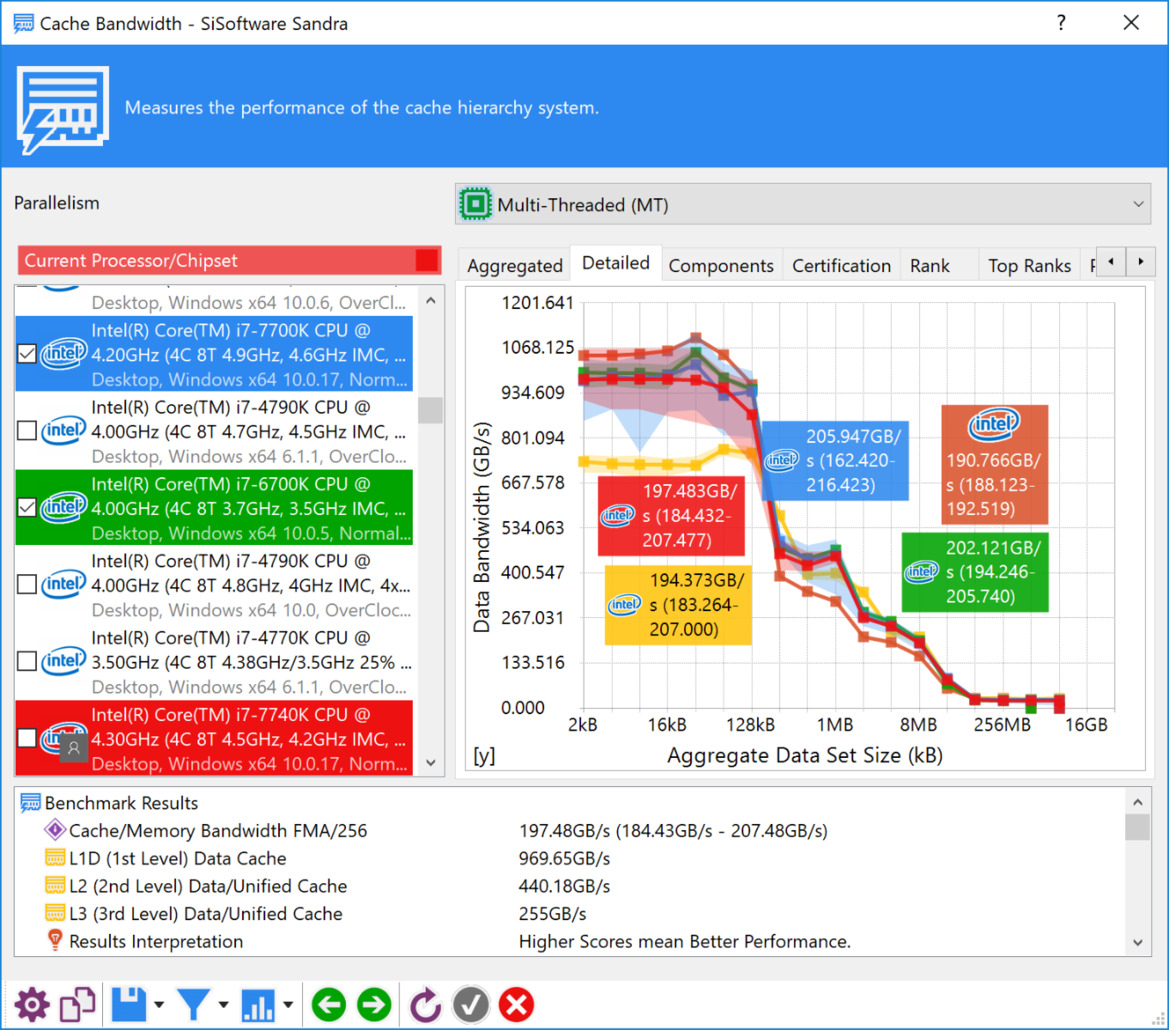Click the Benchmark Results scrollbar thumb
Screen dimensions: 1169x1030
pyautogui.click(x=1137, y=827)
